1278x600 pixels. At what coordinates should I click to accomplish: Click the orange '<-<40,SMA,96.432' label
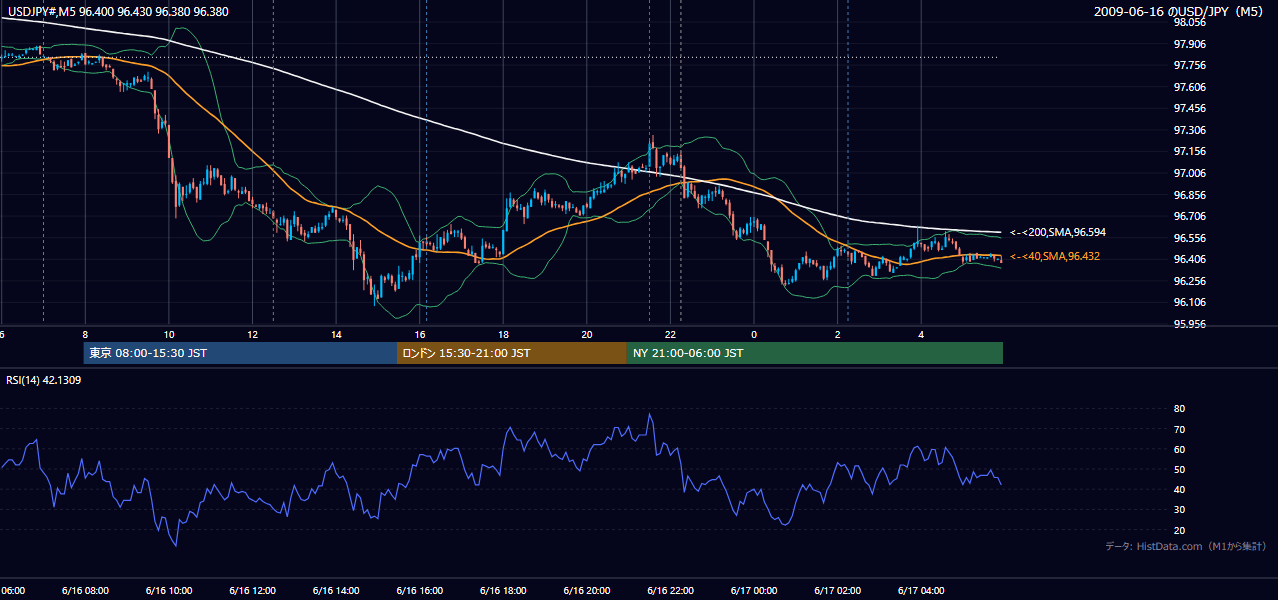pos(1054,257)
